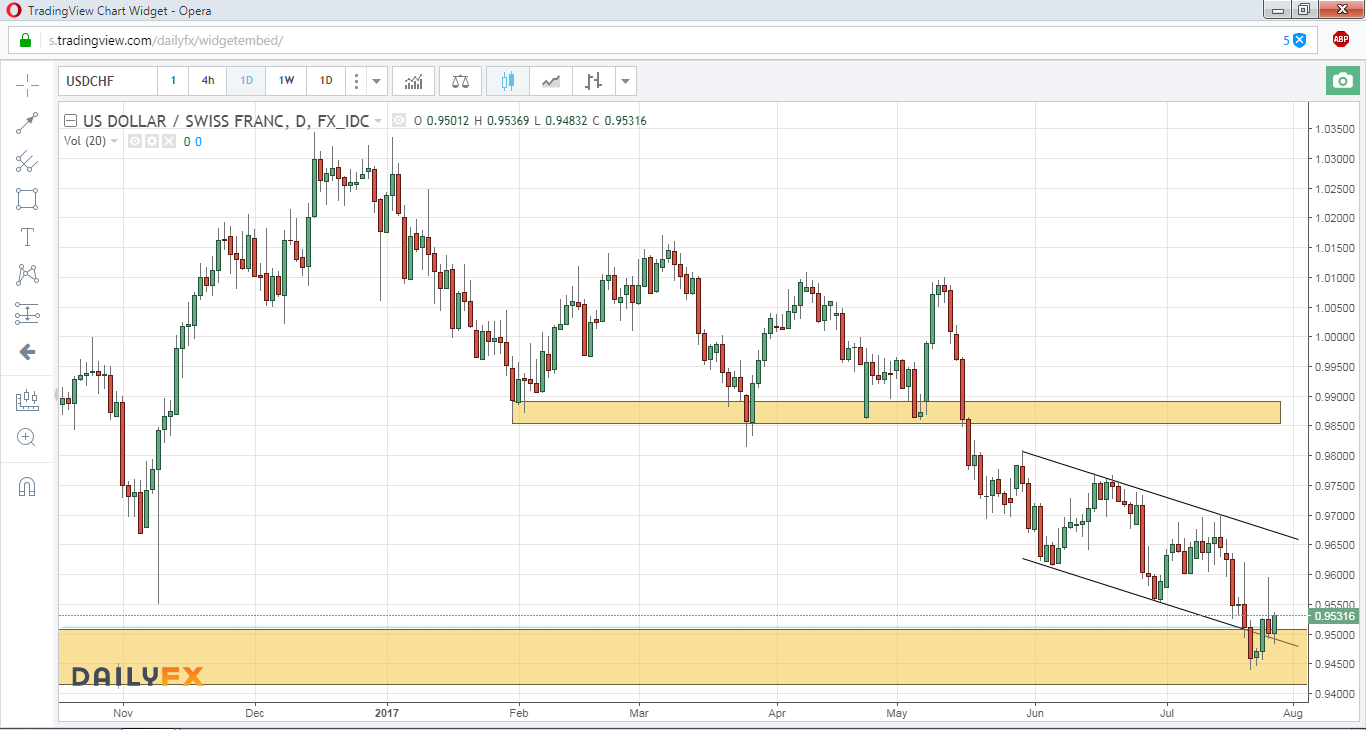Select the rectangle shape tool

coord(27,199)
